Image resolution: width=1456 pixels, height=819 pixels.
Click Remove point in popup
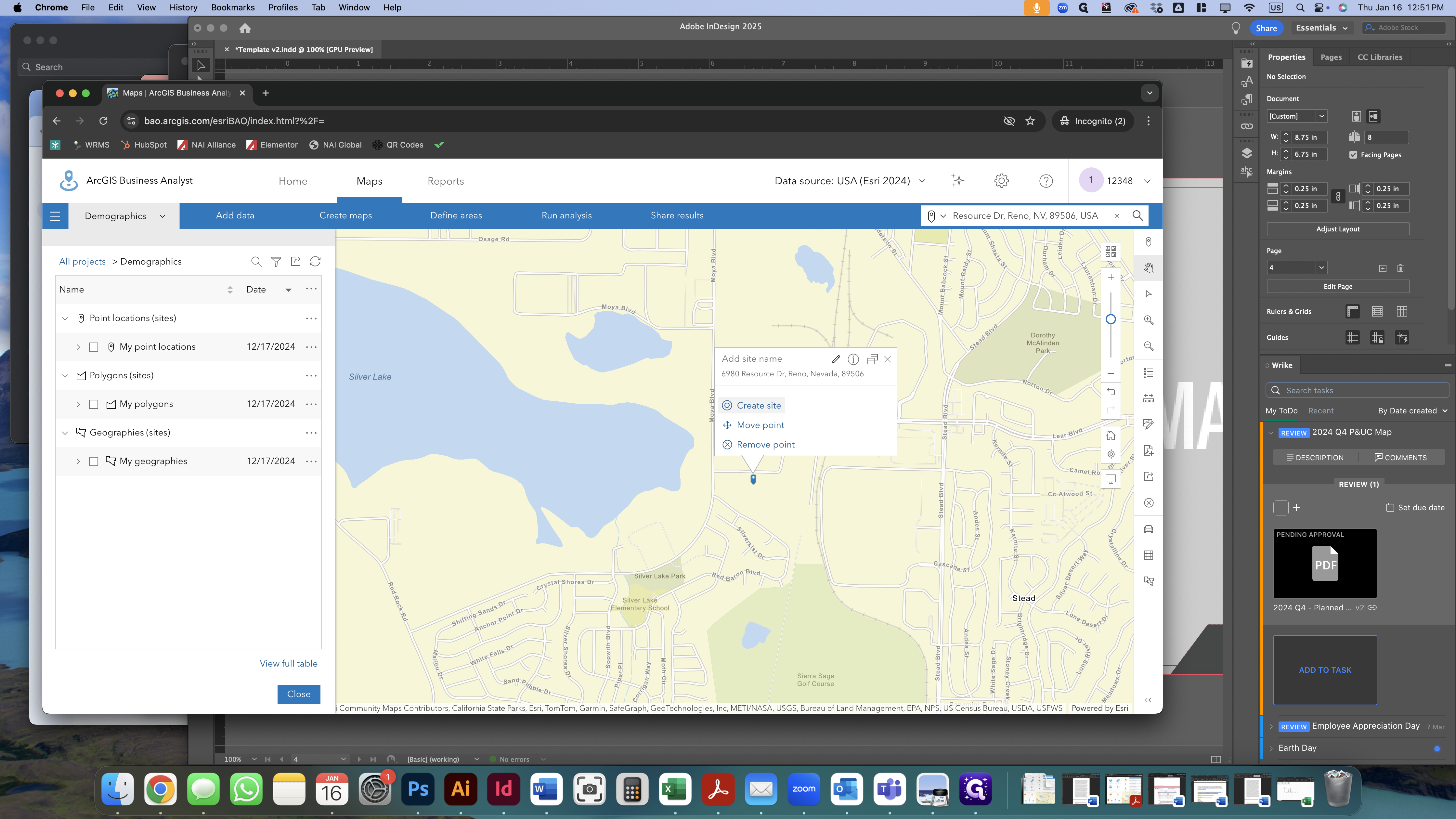tap(759, 445)
